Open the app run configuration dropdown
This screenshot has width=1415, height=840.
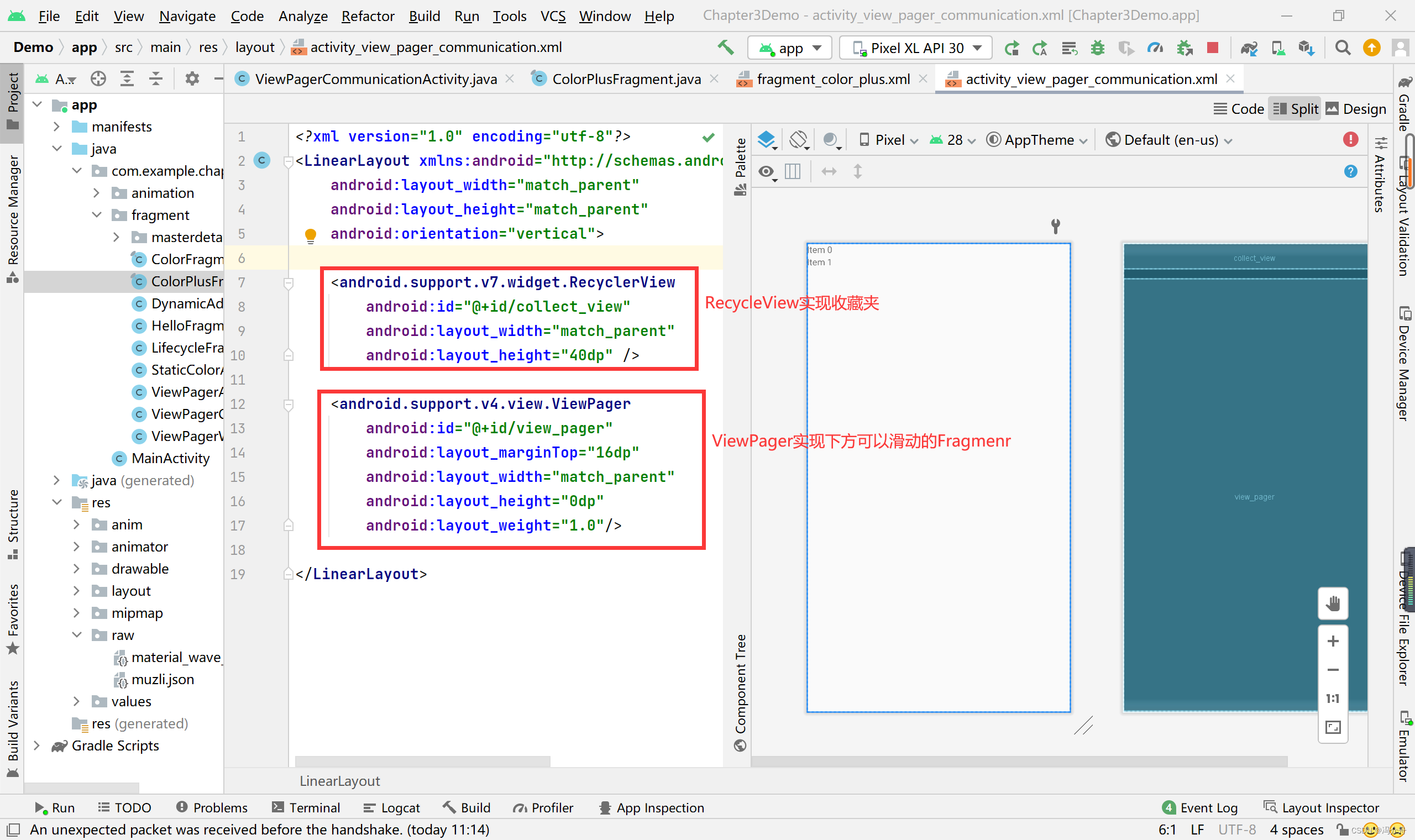click(x=790, y=48)
